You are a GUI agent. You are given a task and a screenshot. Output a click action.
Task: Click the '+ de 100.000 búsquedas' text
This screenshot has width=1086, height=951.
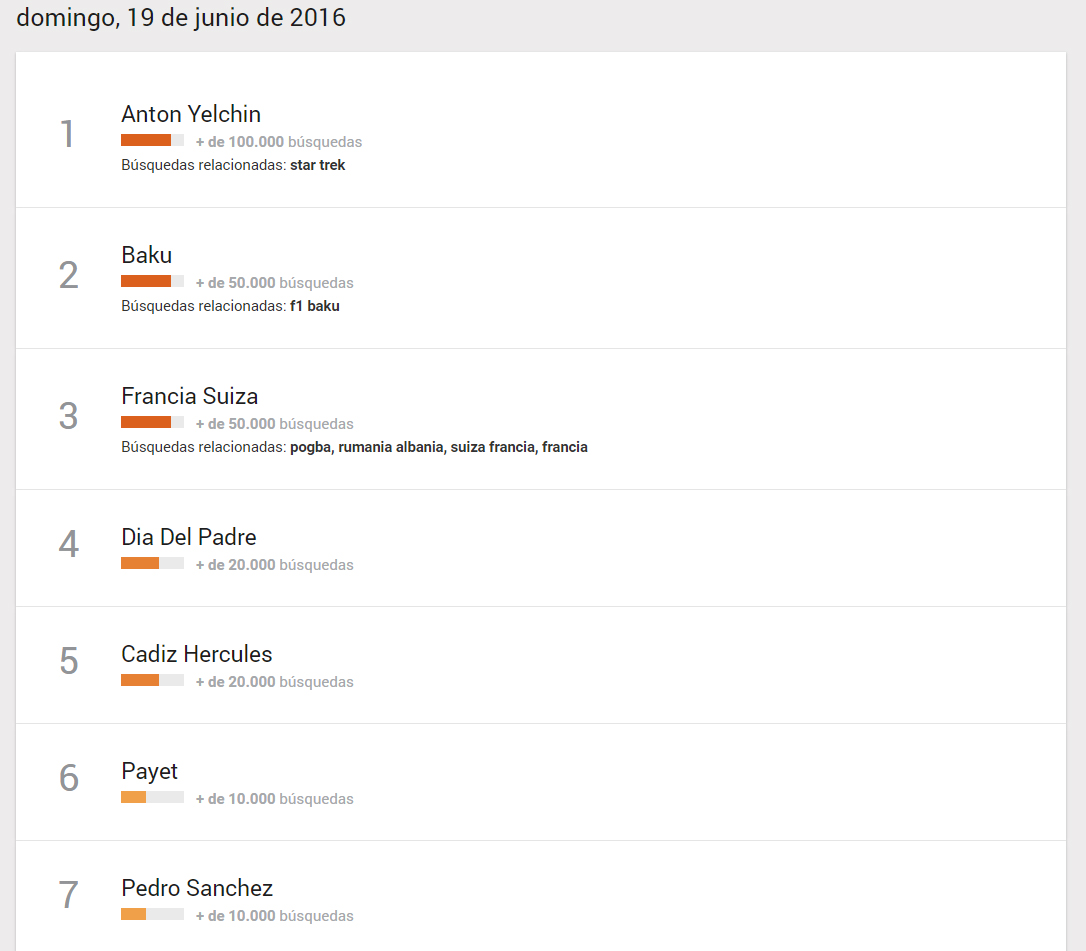278,142
